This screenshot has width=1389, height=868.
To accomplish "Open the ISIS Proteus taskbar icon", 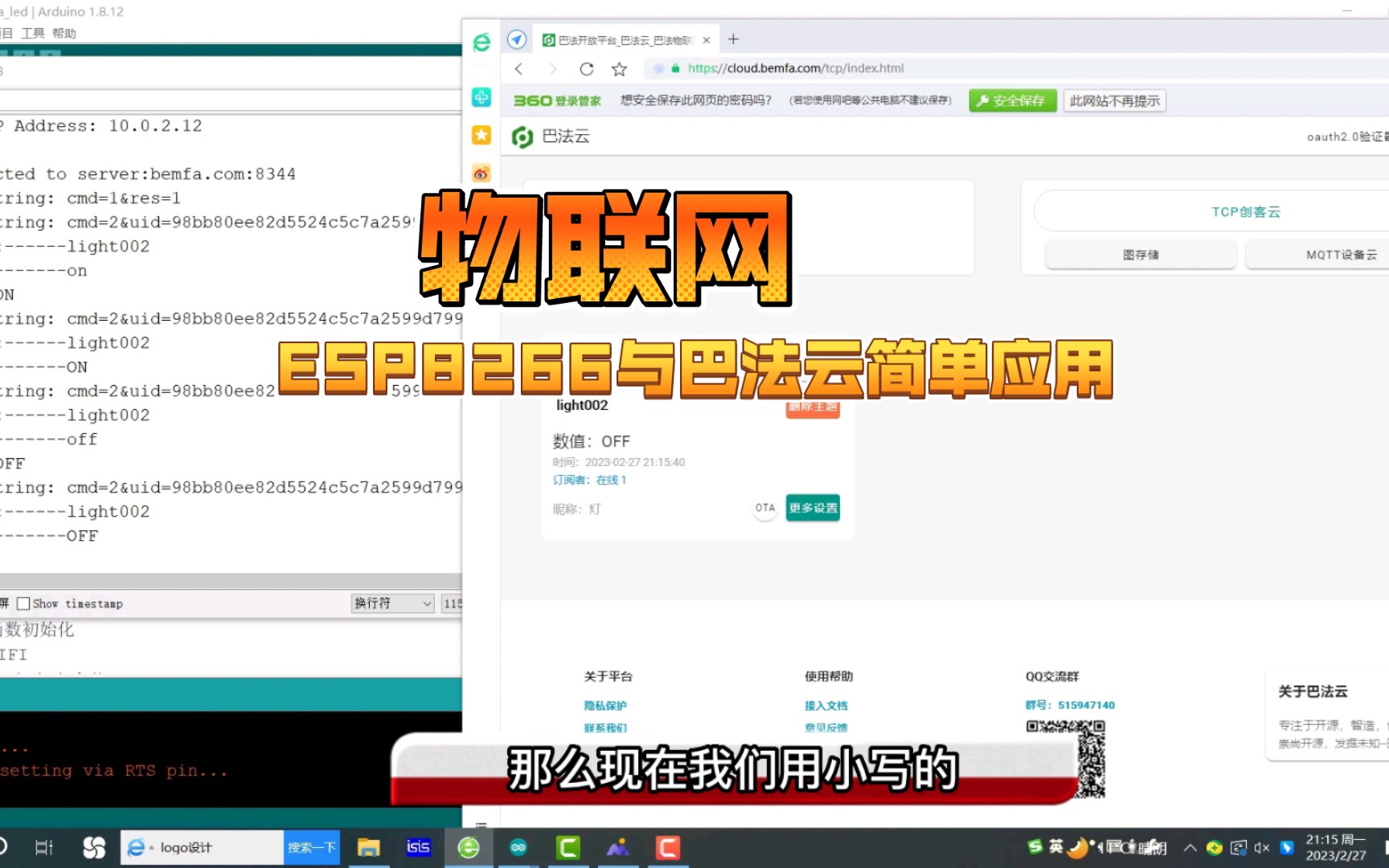I will 418,847.
